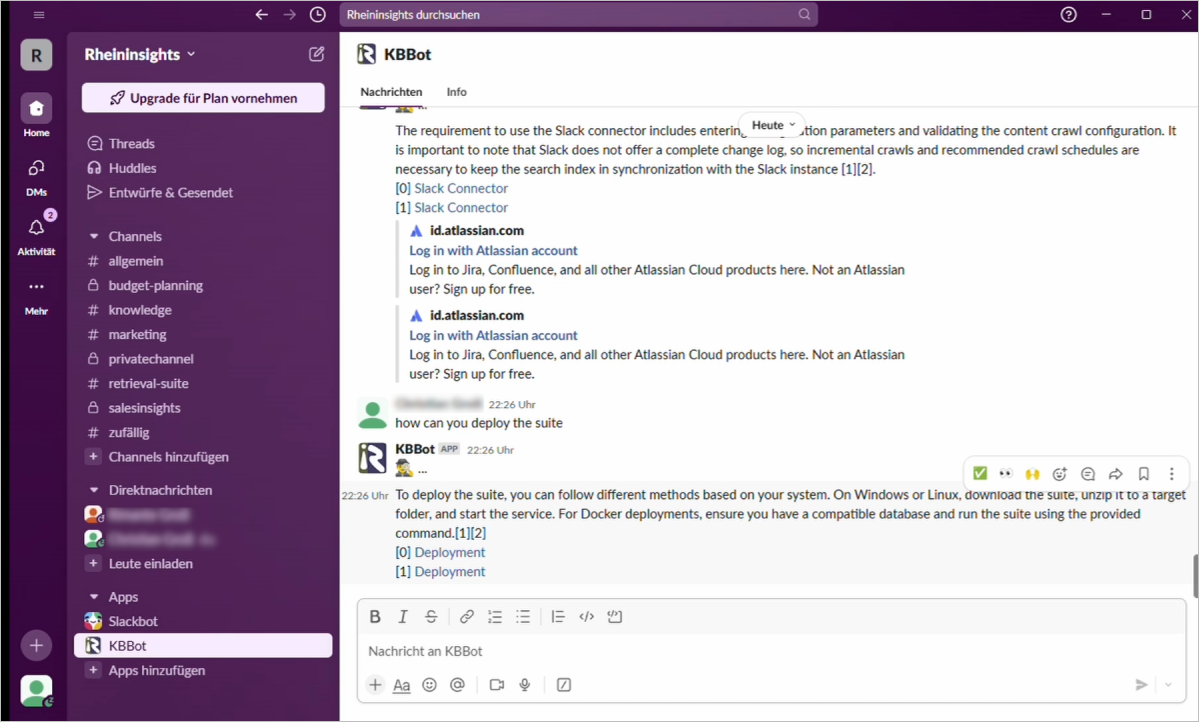Start a video clip recording
This screenshot has width=1199, height=722.
497,685
